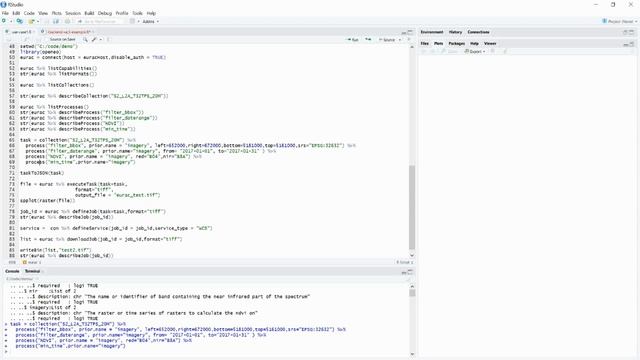Toggle the Source on Save checkbox
640x360 pixels.
coord(46,40)
